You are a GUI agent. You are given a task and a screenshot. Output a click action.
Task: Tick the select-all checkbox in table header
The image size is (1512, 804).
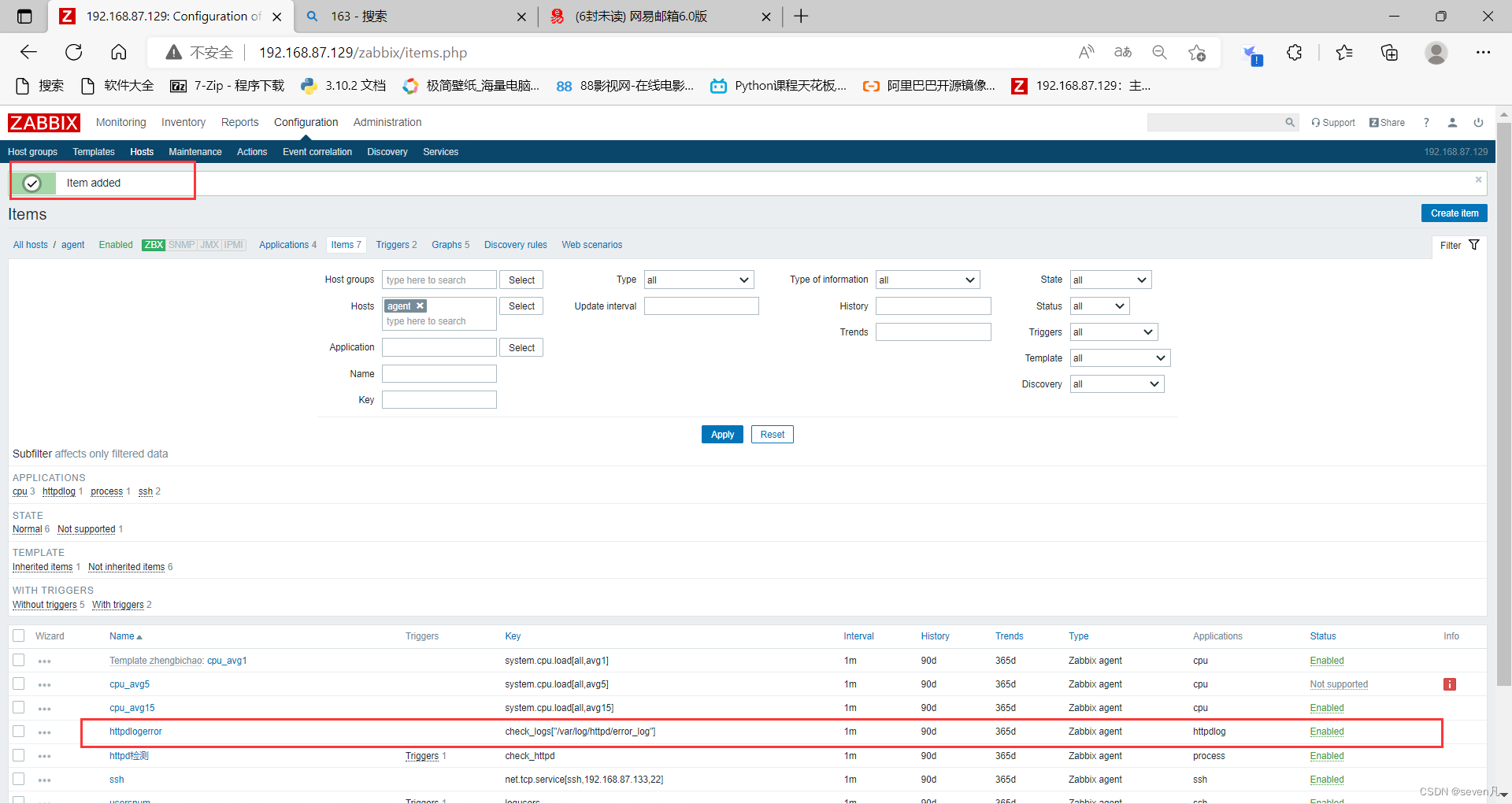pos(19,635)
